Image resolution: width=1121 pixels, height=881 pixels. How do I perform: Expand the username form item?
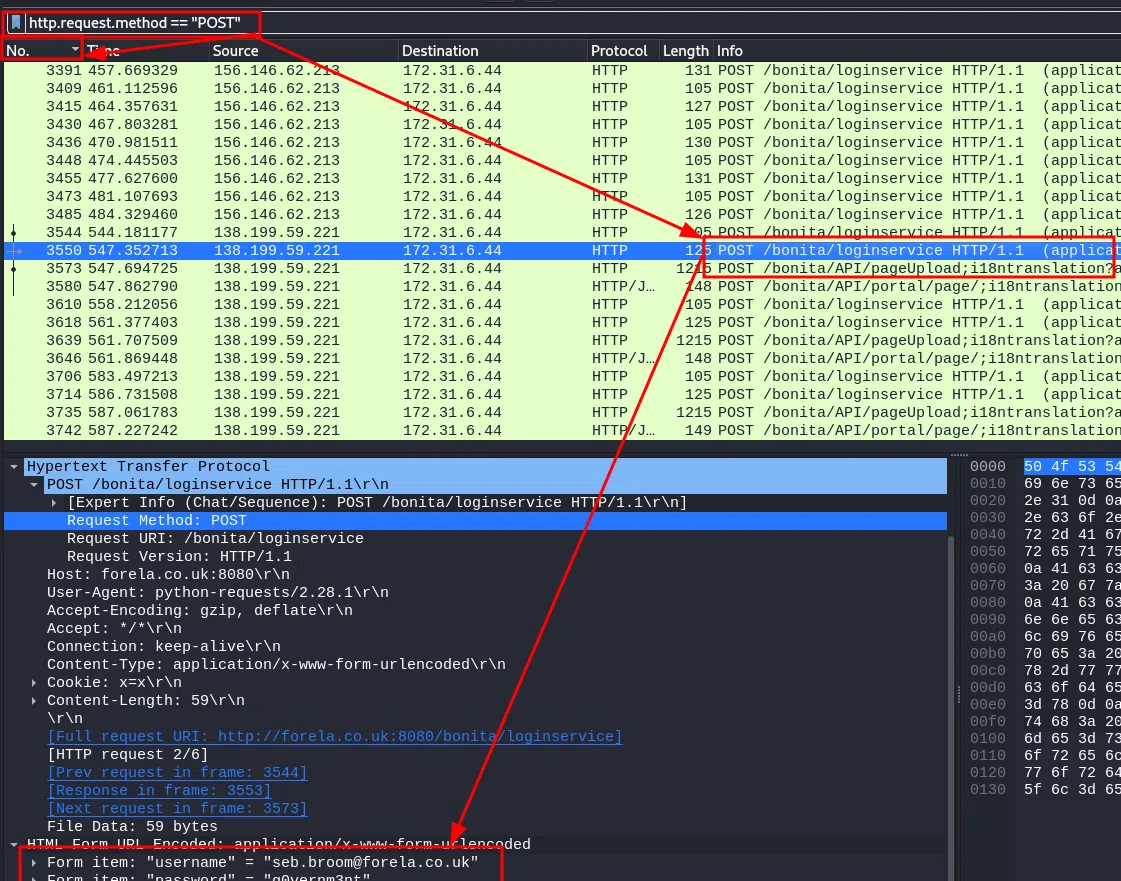tap(36, 862)
